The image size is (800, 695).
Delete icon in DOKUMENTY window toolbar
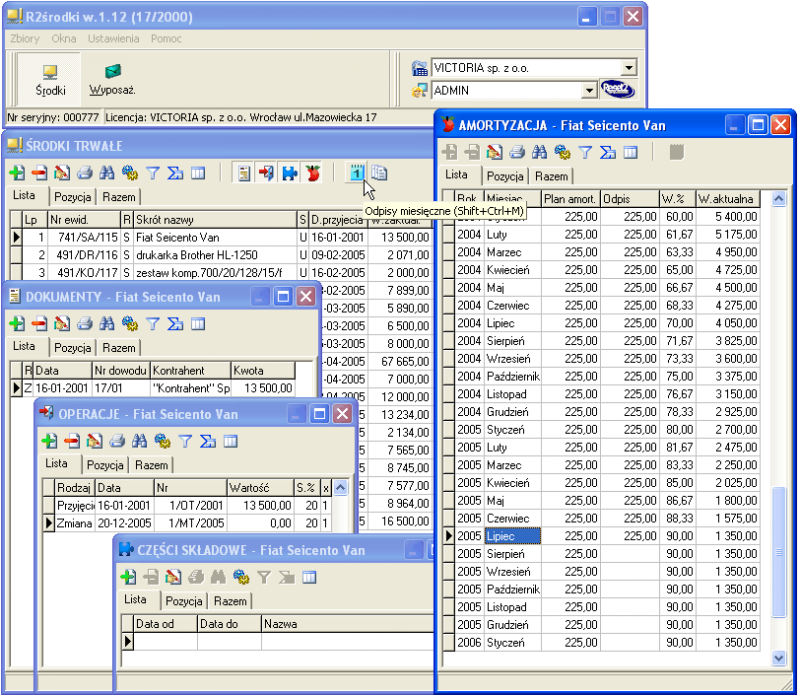[39, 324]
